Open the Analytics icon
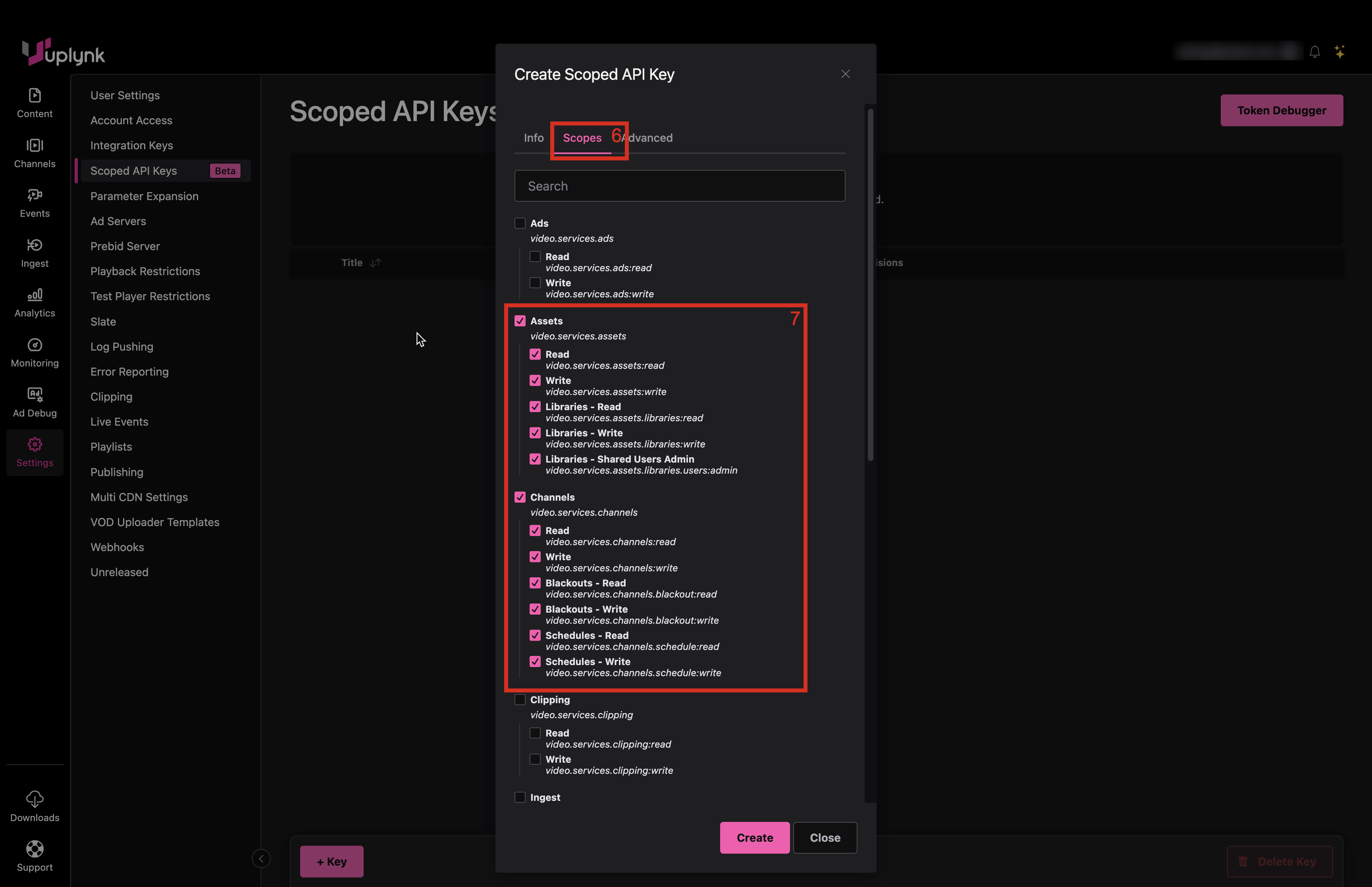Viewport: 1372px width, 887px height. click(35, 295)
